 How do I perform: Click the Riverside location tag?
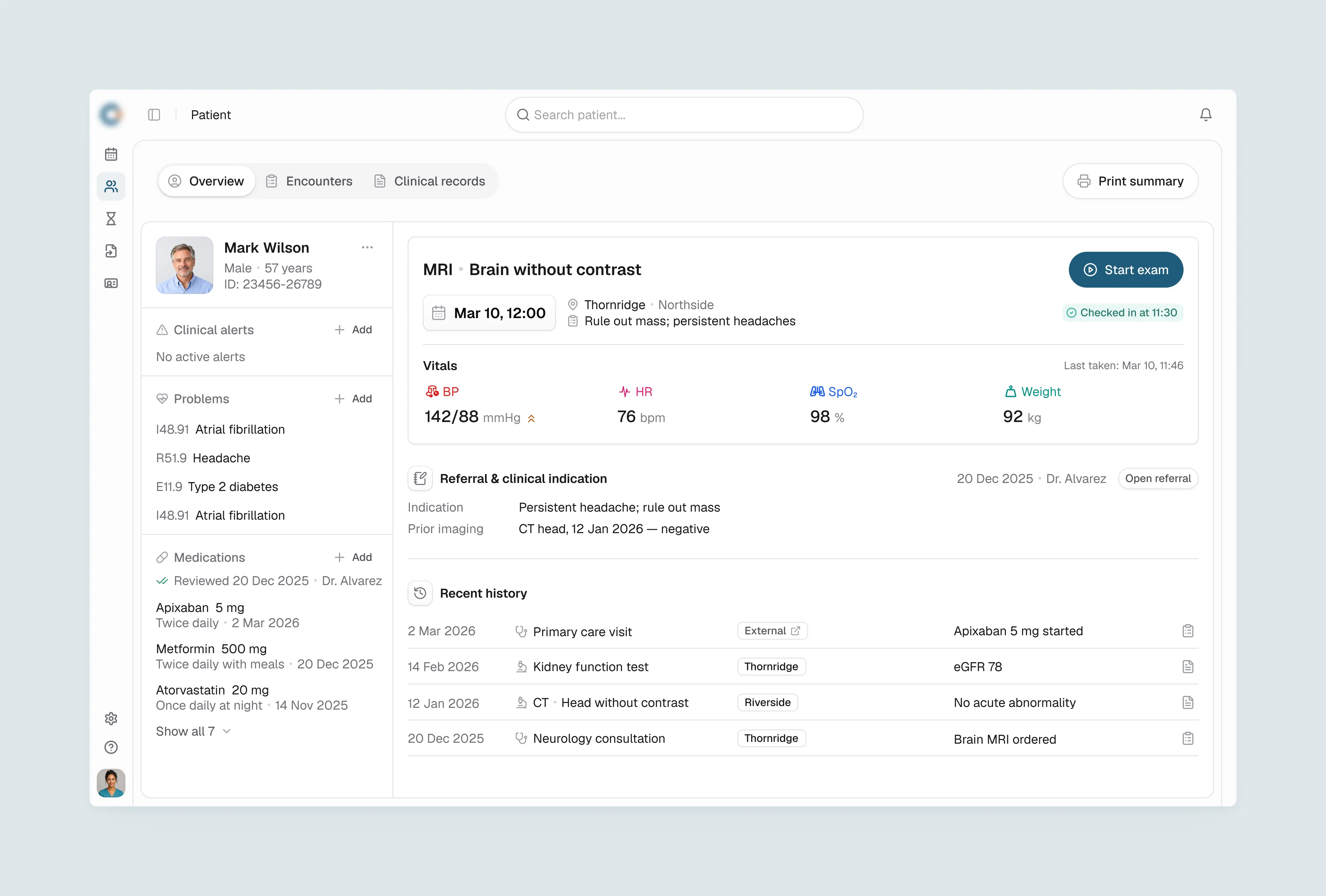click(x=768, y=702)
